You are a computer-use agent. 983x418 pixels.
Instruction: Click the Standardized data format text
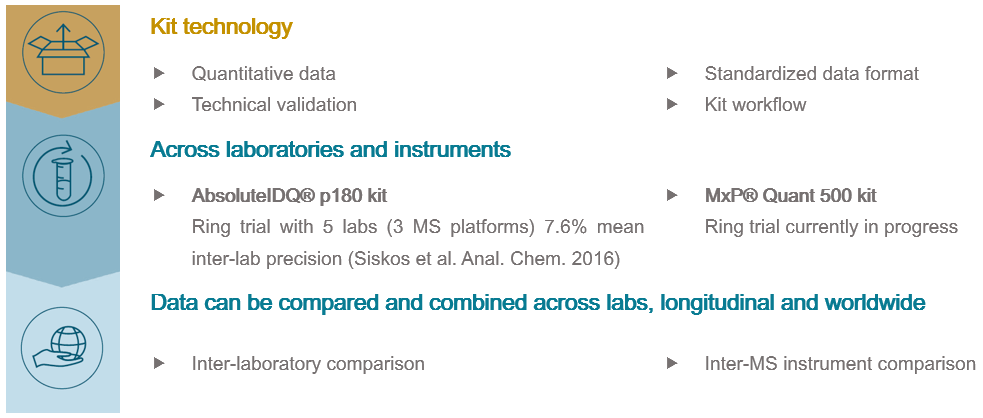click(x=811, y=74)
